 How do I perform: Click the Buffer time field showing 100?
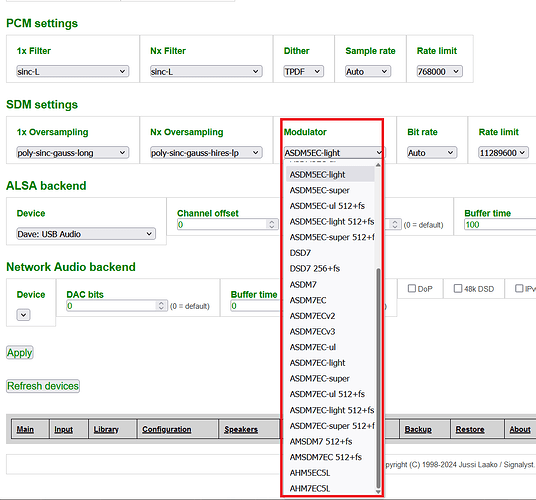tap(500, 225)
